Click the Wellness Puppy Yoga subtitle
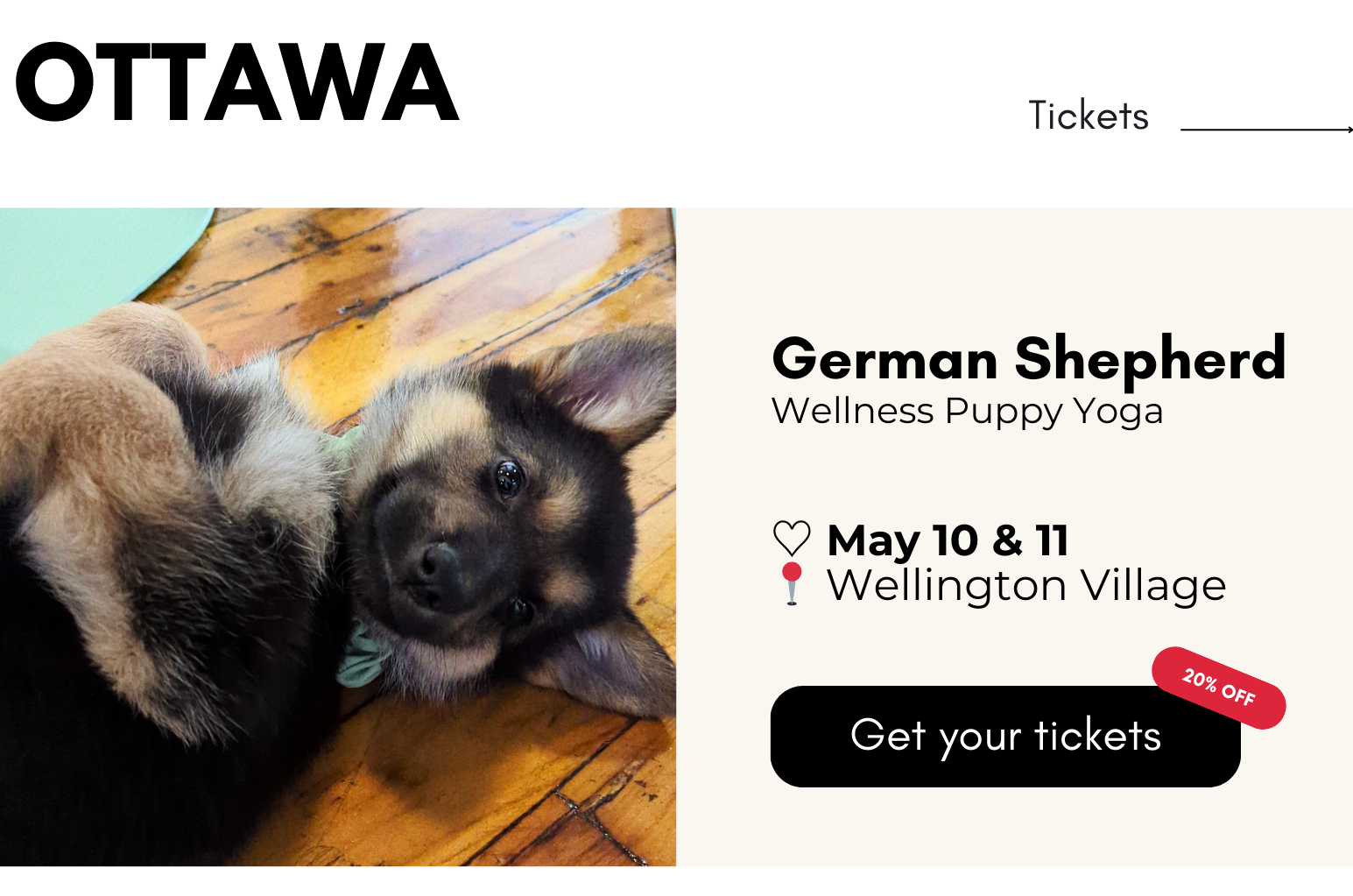Viewport: 1353px width, 896px height. coord(967,411)
